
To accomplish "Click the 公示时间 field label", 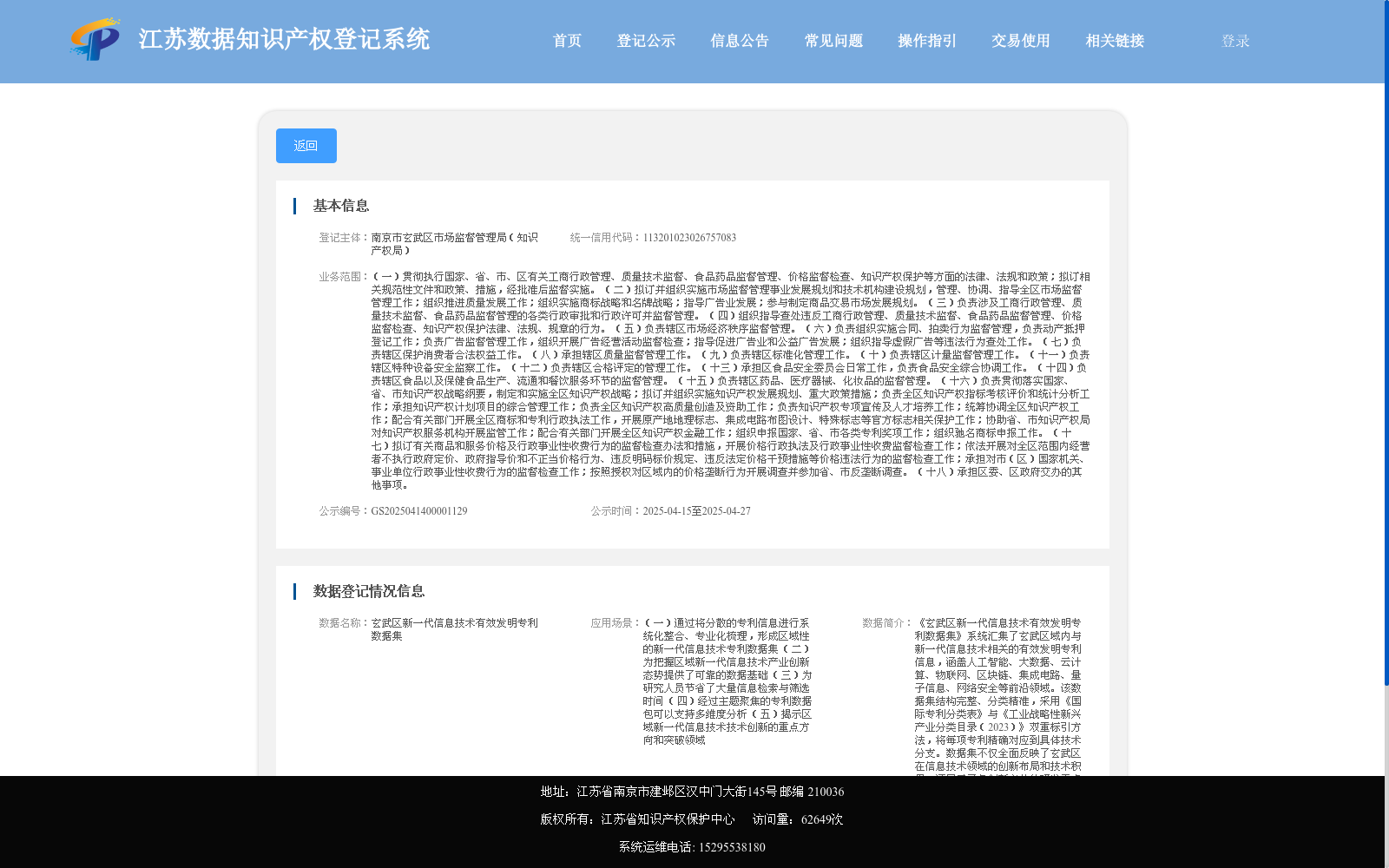I will pyautogui.click(x=616, y=511).
